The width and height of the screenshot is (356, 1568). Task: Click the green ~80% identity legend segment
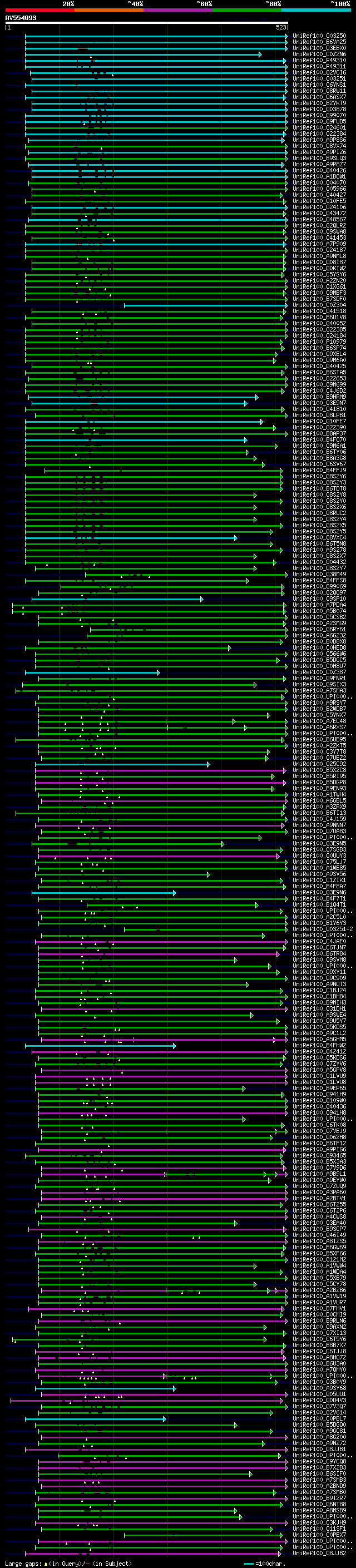(x=247, y=10)
